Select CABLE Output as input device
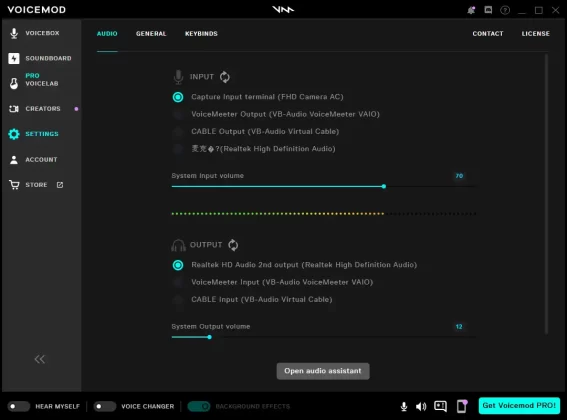567x420 pixels. [256, 131]
